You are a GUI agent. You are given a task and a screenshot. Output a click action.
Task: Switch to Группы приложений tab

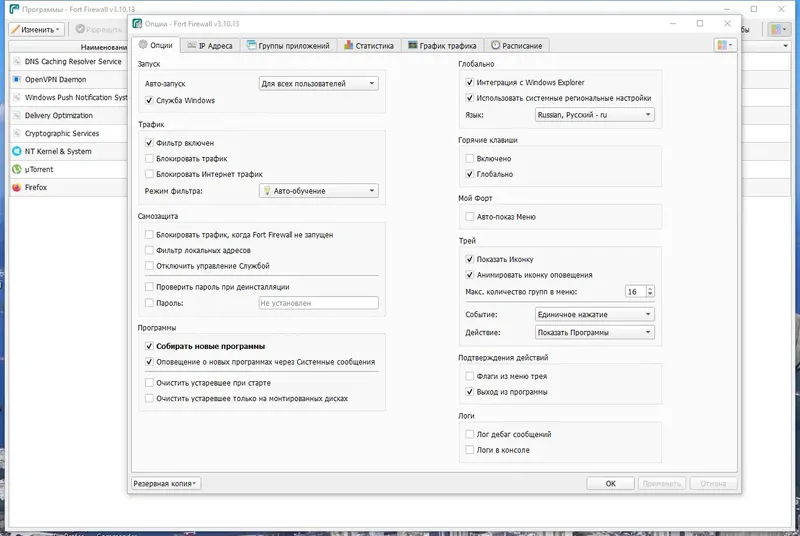click(x=288, y=45)
